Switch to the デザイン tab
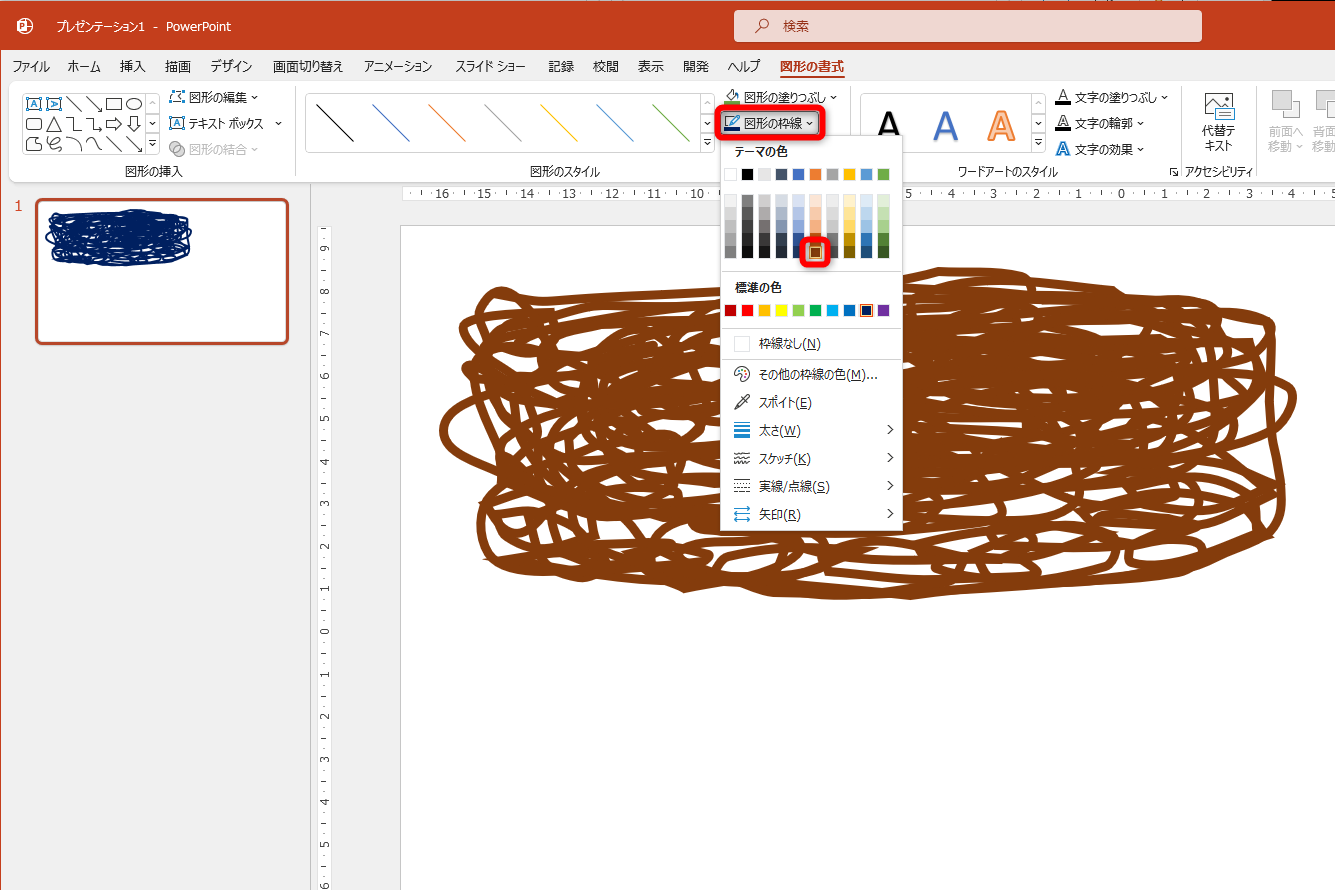This screenshot has width=1335, height=890. click(231, 67)
